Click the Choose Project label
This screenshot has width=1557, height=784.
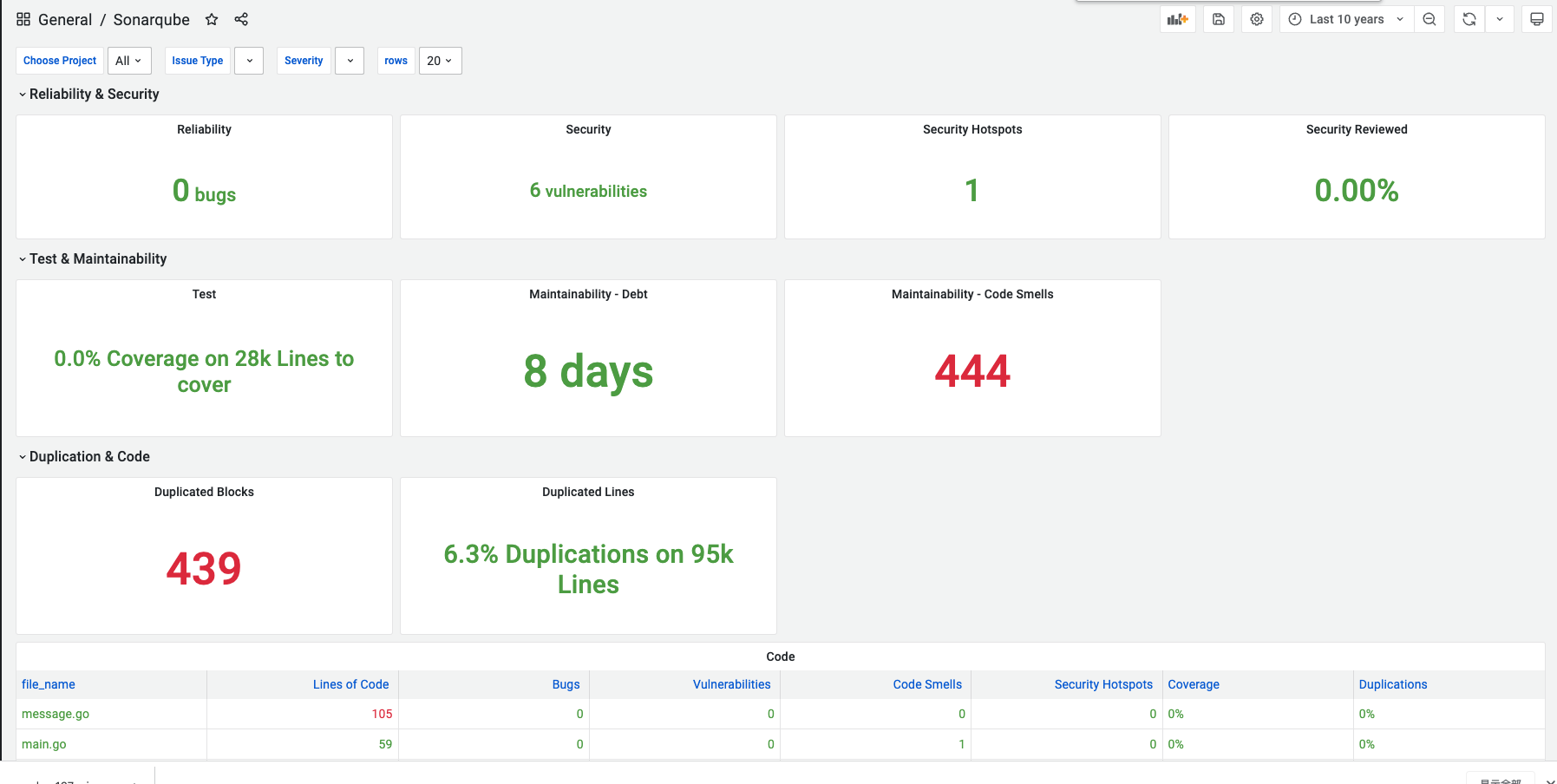[x=60, y=61]
